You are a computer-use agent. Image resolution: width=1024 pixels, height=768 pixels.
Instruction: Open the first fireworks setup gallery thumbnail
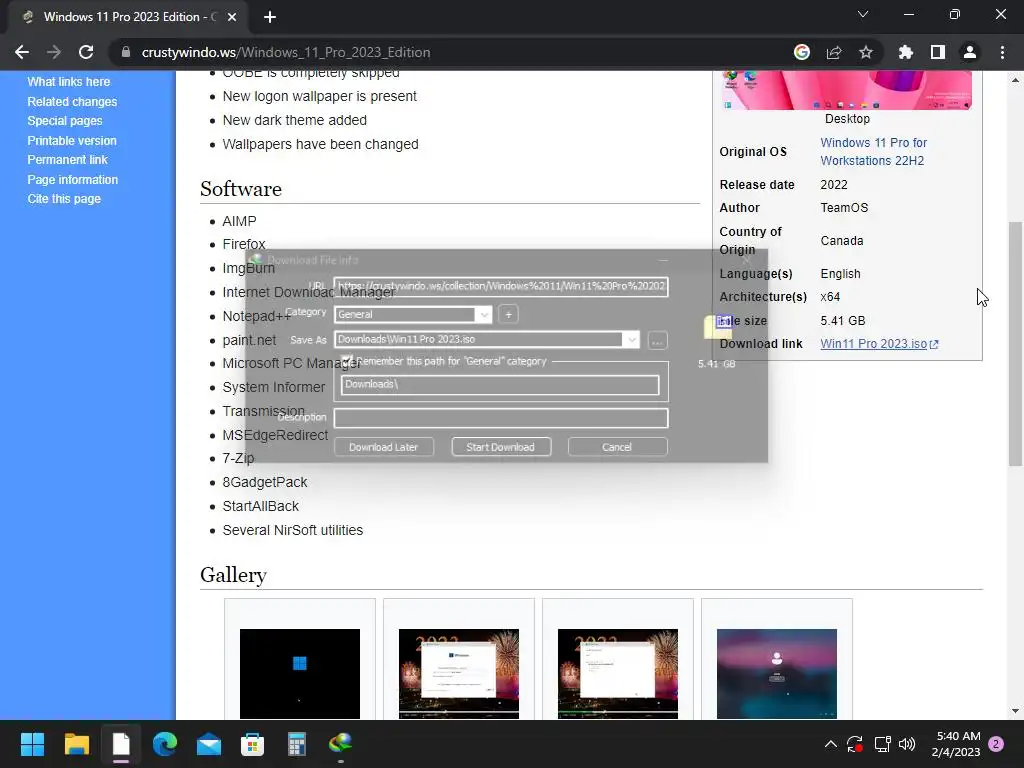pyautogui.click(x=458, y=674)
